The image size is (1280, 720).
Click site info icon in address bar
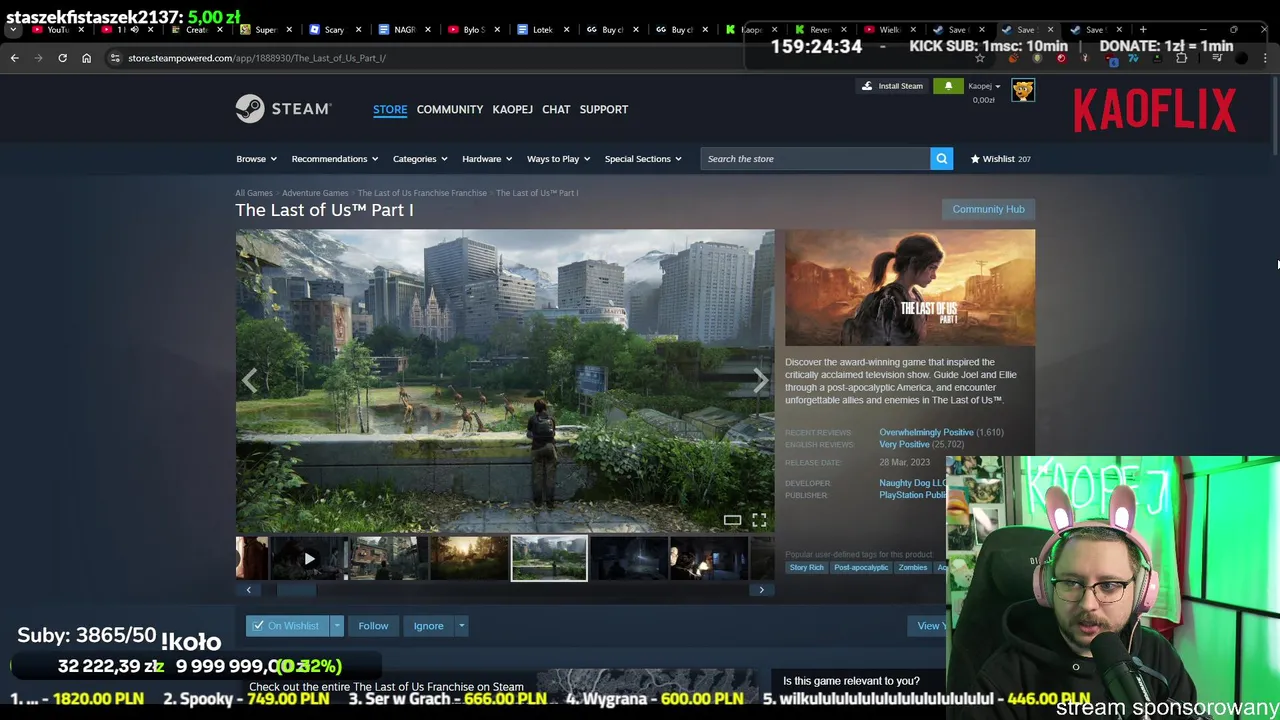[x=115, y=58]
